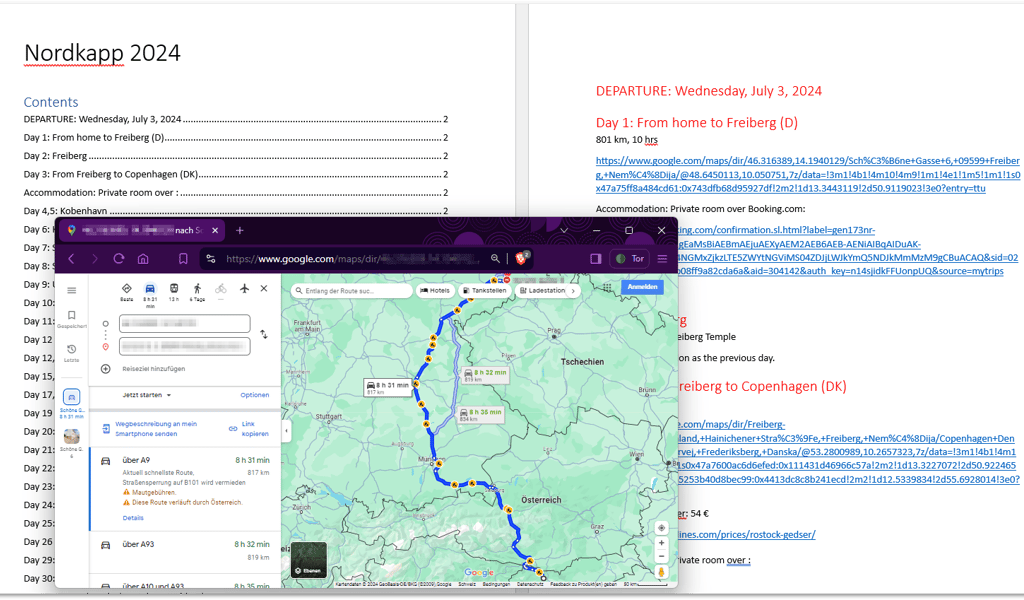Viewport: 1024px width, 600px height.
Task: Open the Datenschutz link on the map footer
Action: tap(530, 584)
